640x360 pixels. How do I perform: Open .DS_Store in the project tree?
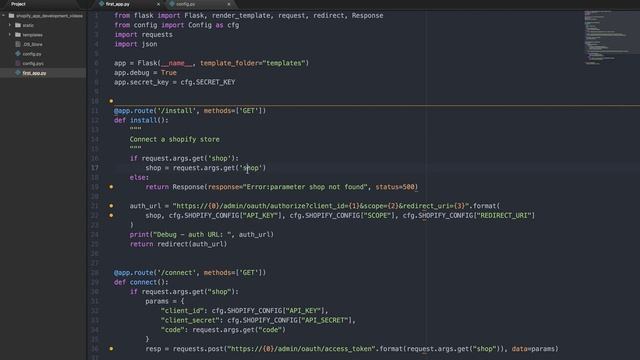point(33,44)
